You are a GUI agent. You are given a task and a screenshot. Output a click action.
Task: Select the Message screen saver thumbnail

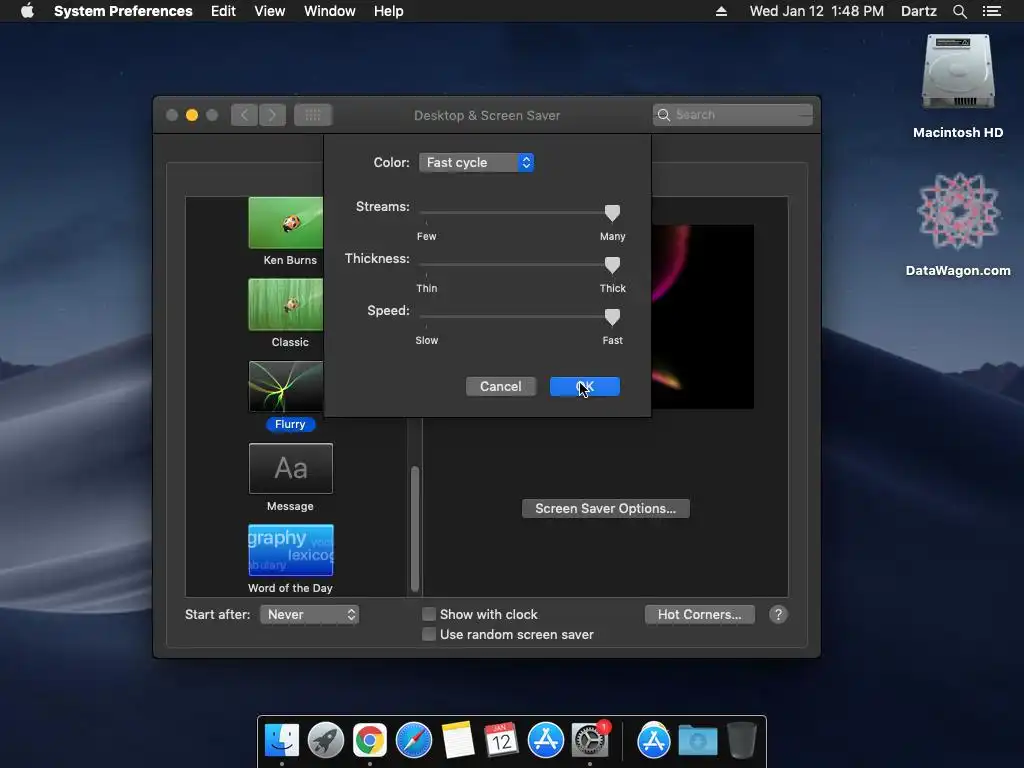[291, 468]
